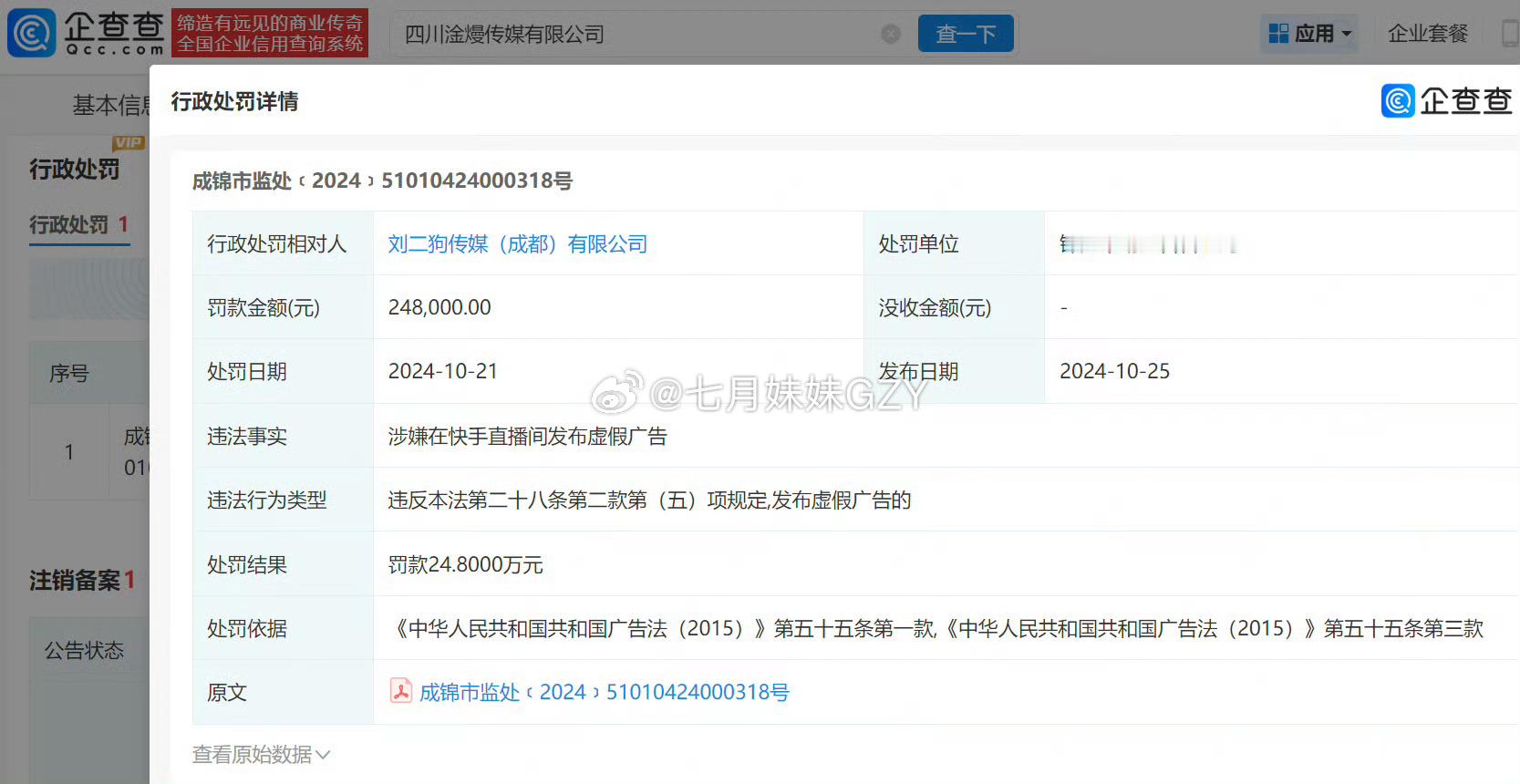Select the 行政处罚 1 tab in the background page

79,224
